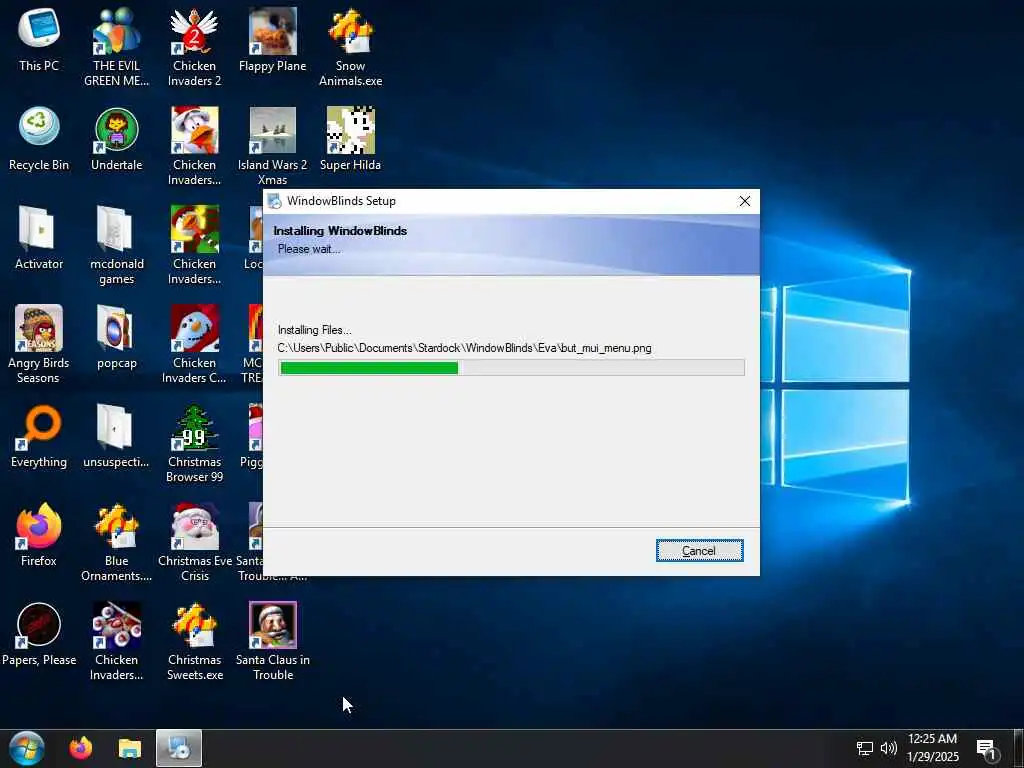1024x768 pixels.
Task: Select Christmas Browser 99 shortcut
Action: pos(194,443)
